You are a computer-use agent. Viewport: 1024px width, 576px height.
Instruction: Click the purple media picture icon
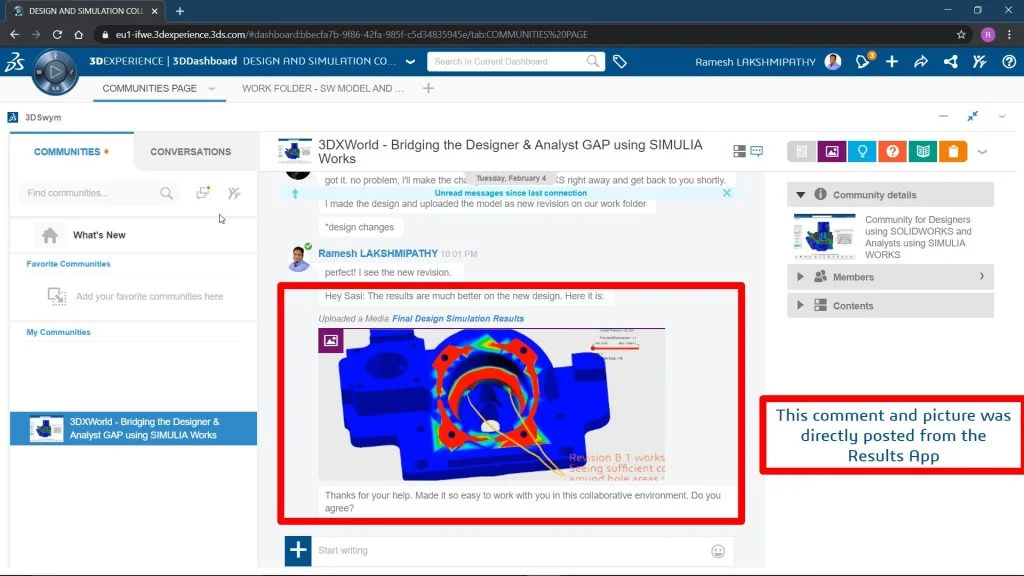[x=832, y=152]
